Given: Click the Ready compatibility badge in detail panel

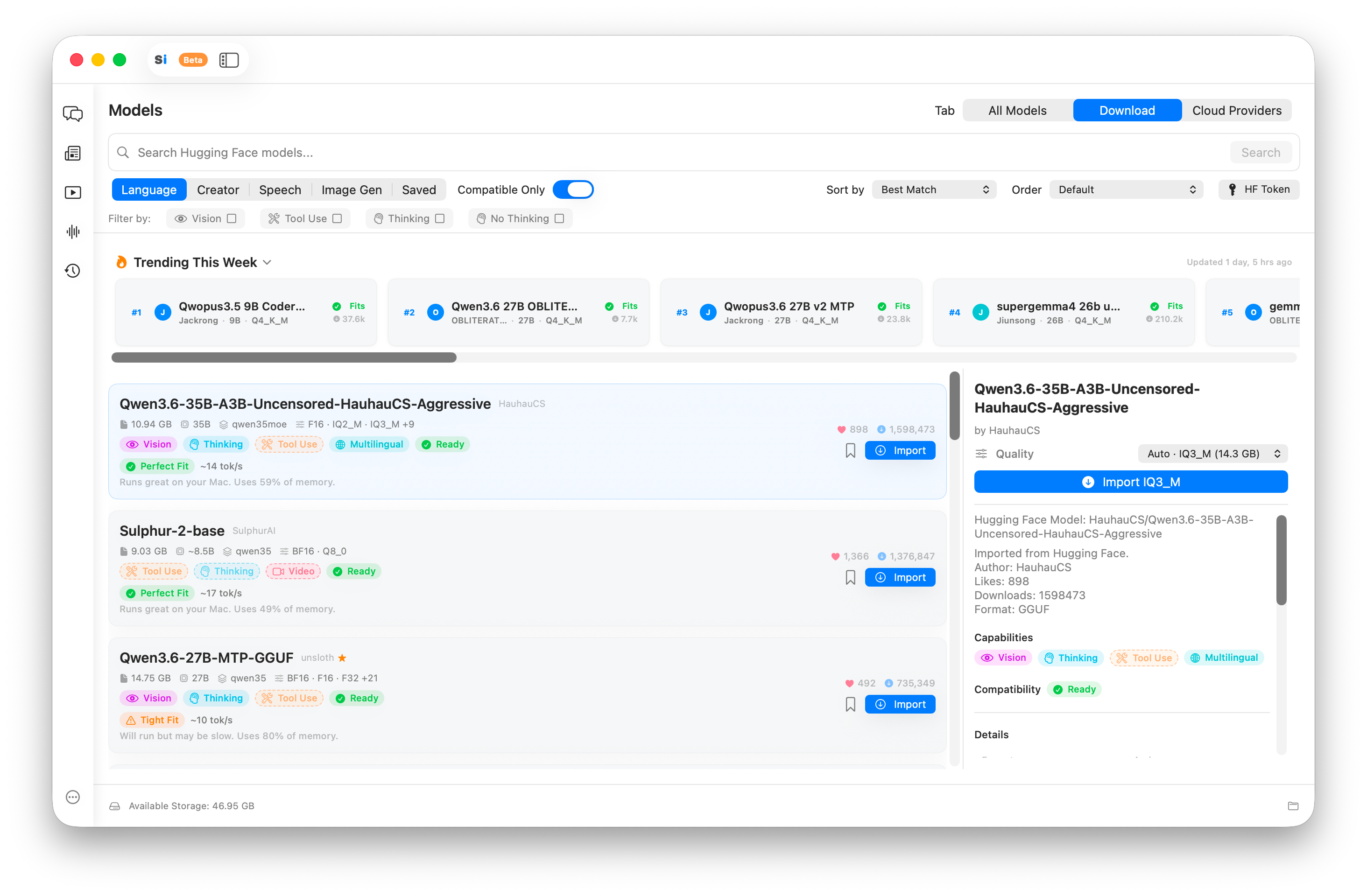Looking at the screenshot, I should pos(1075,689).
